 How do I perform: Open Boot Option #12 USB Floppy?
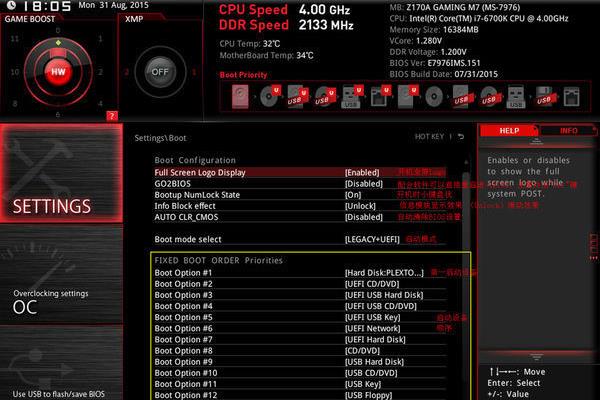(x=368, y=395)
